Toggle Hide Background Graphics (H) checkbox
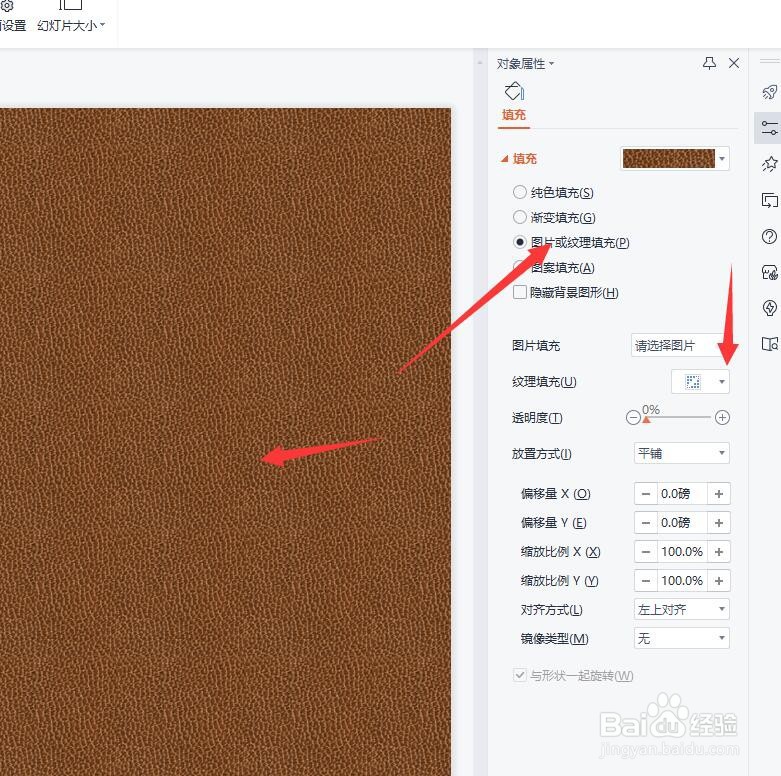Viewport: 781px width, 776px height. (520, 292)
